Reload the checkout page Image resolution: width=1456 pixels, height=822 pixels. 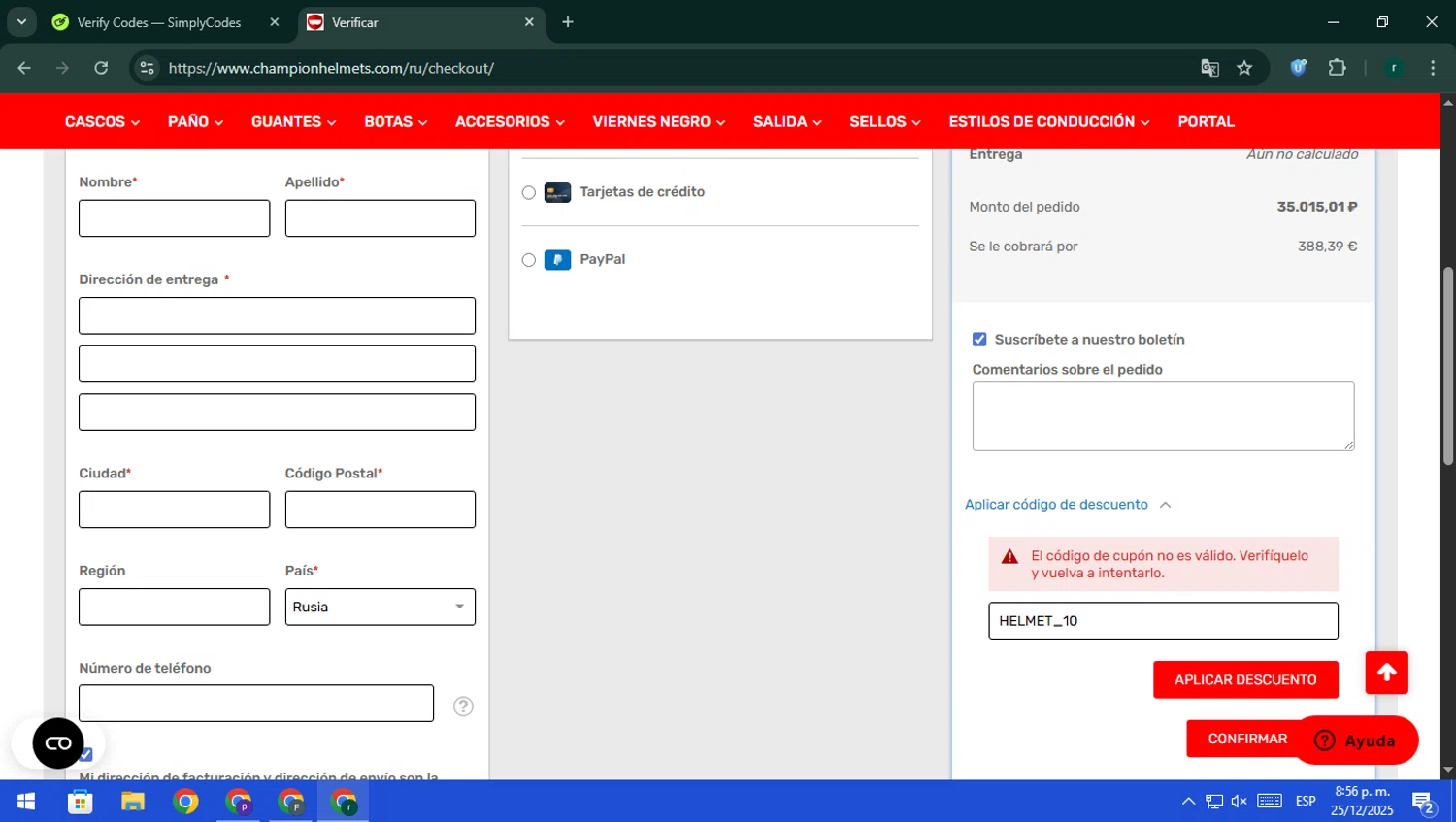(101, 68)
